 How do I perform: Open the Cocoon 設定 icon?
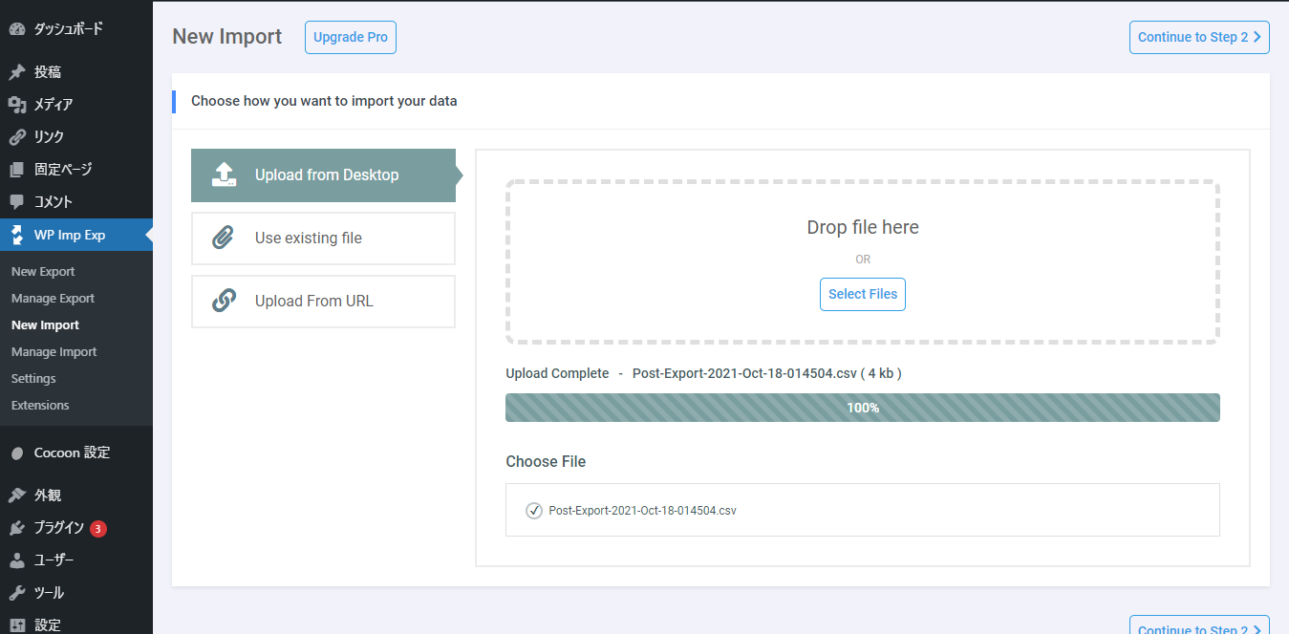[16, 452]
